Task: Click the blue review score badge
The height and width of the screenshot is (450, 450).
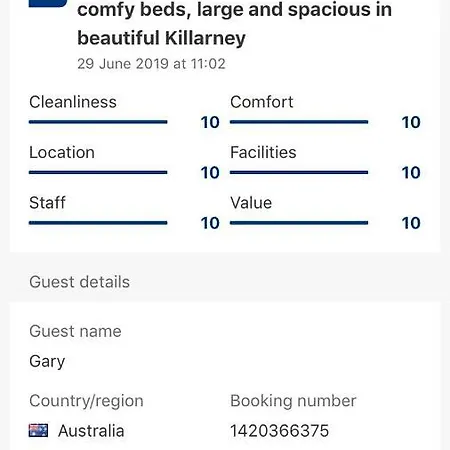Action: click(x=48, y=3)
